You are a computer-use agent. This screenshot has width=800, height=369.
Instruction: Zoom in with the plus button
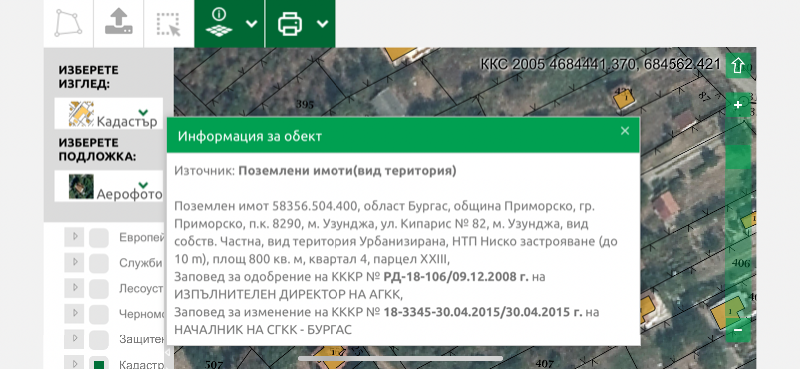coord(738,105)
